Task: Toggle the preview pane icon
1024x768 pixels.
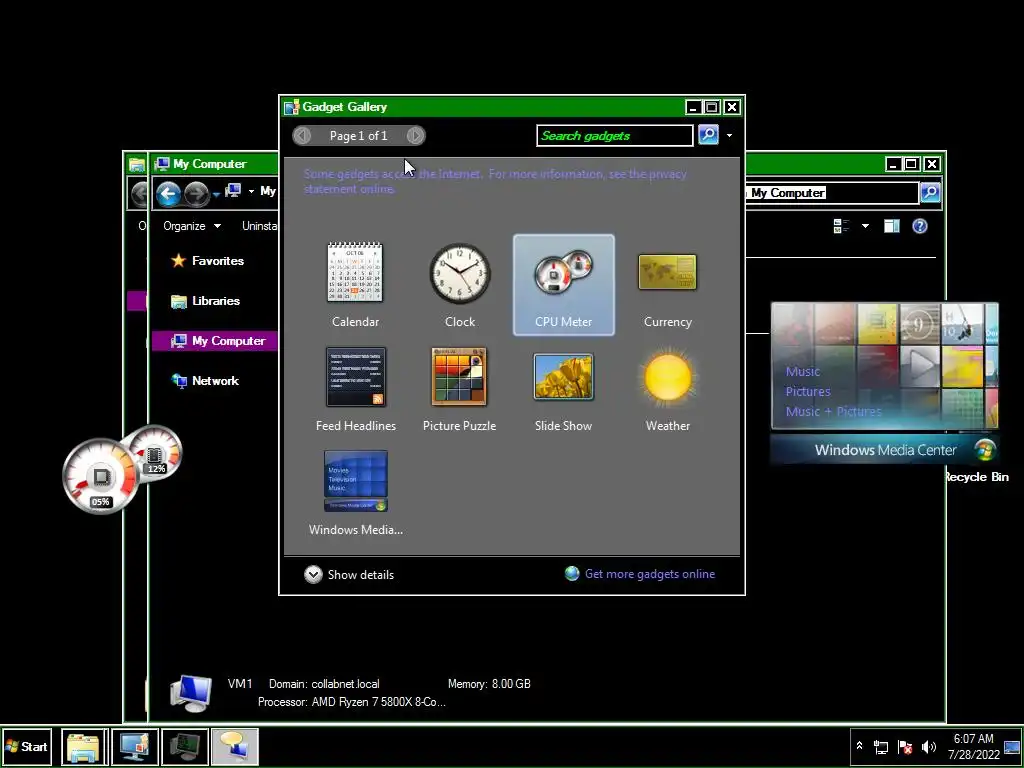Action: (891, 226)
